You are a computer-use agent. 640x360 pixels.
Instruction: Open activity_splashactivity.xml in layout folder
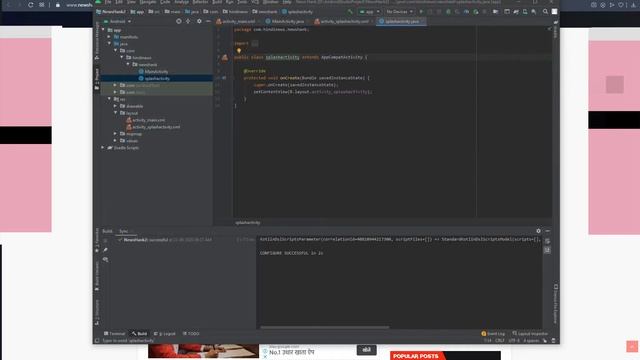click(x=153, y=127)
